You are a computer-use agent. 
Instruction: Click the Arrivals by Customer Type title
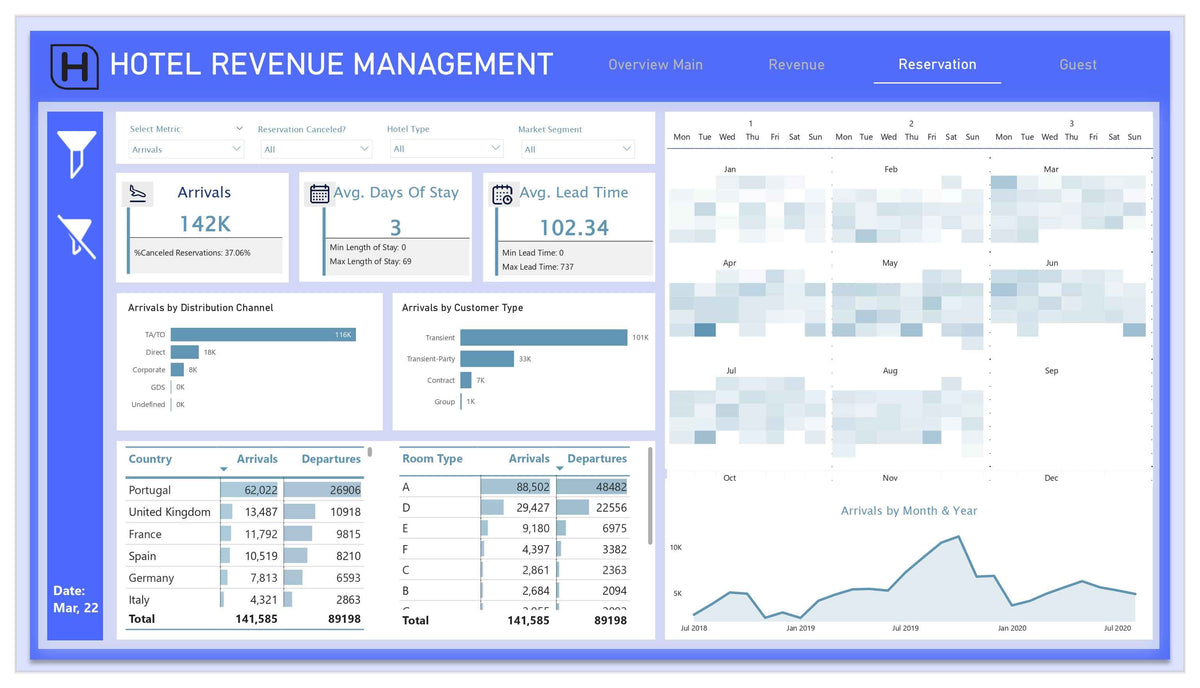point(462,308)
